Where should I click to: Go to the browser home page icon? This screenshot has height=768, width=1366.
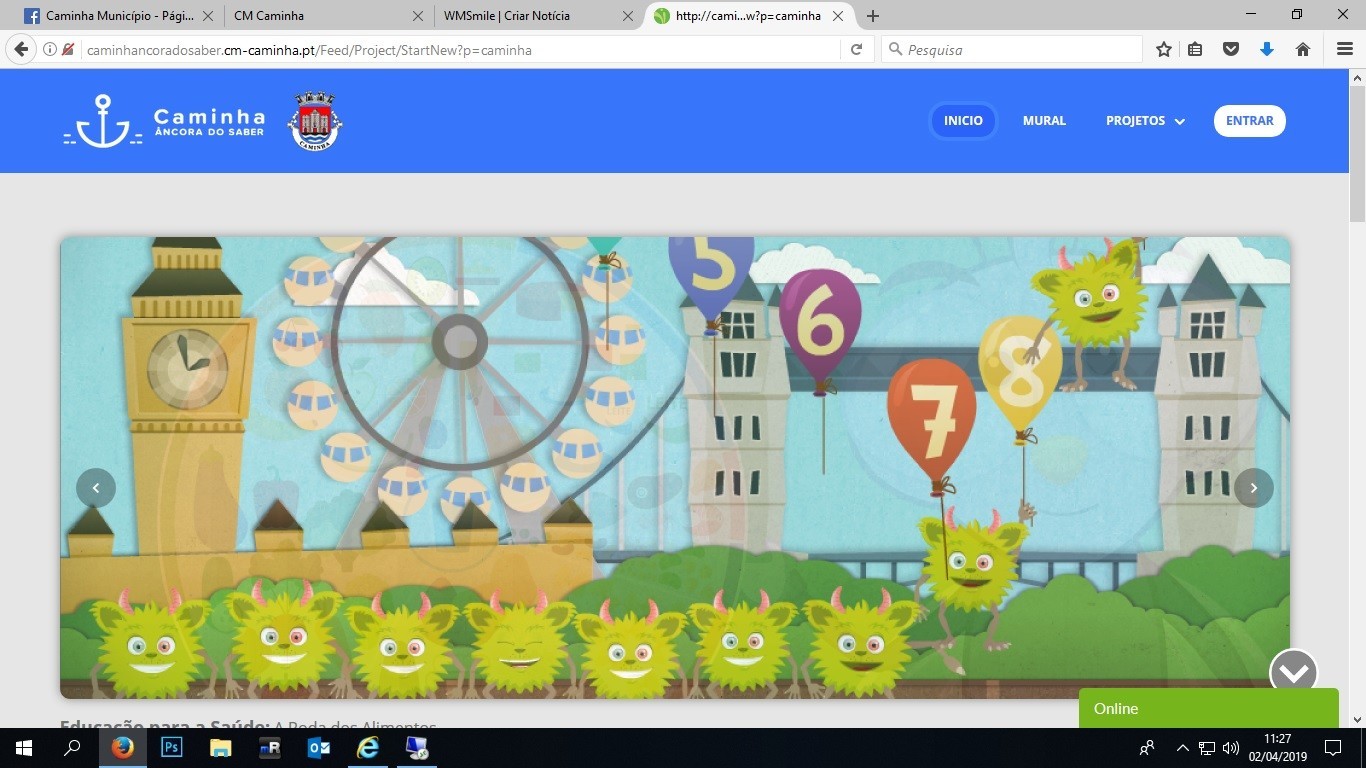pos(1302,49)
